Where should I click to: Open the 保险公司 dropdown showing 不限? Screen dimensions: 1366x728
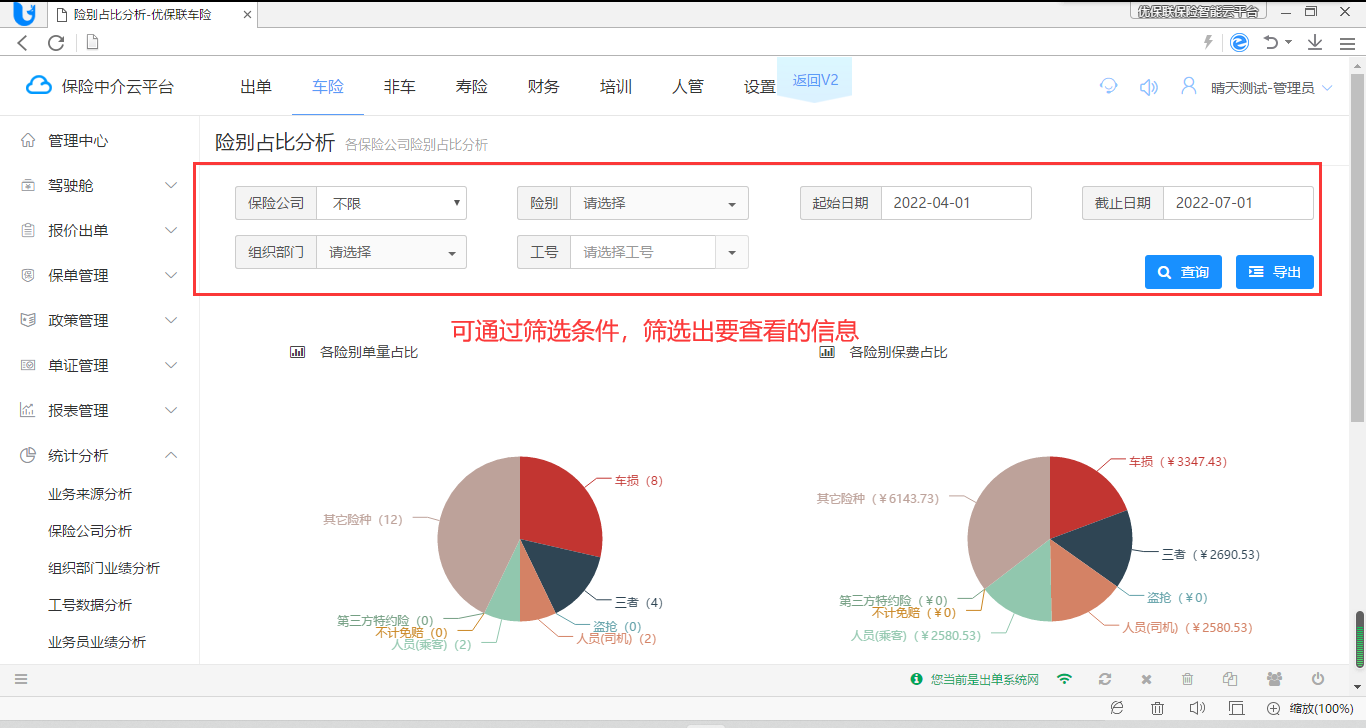[x=391, y=203]
